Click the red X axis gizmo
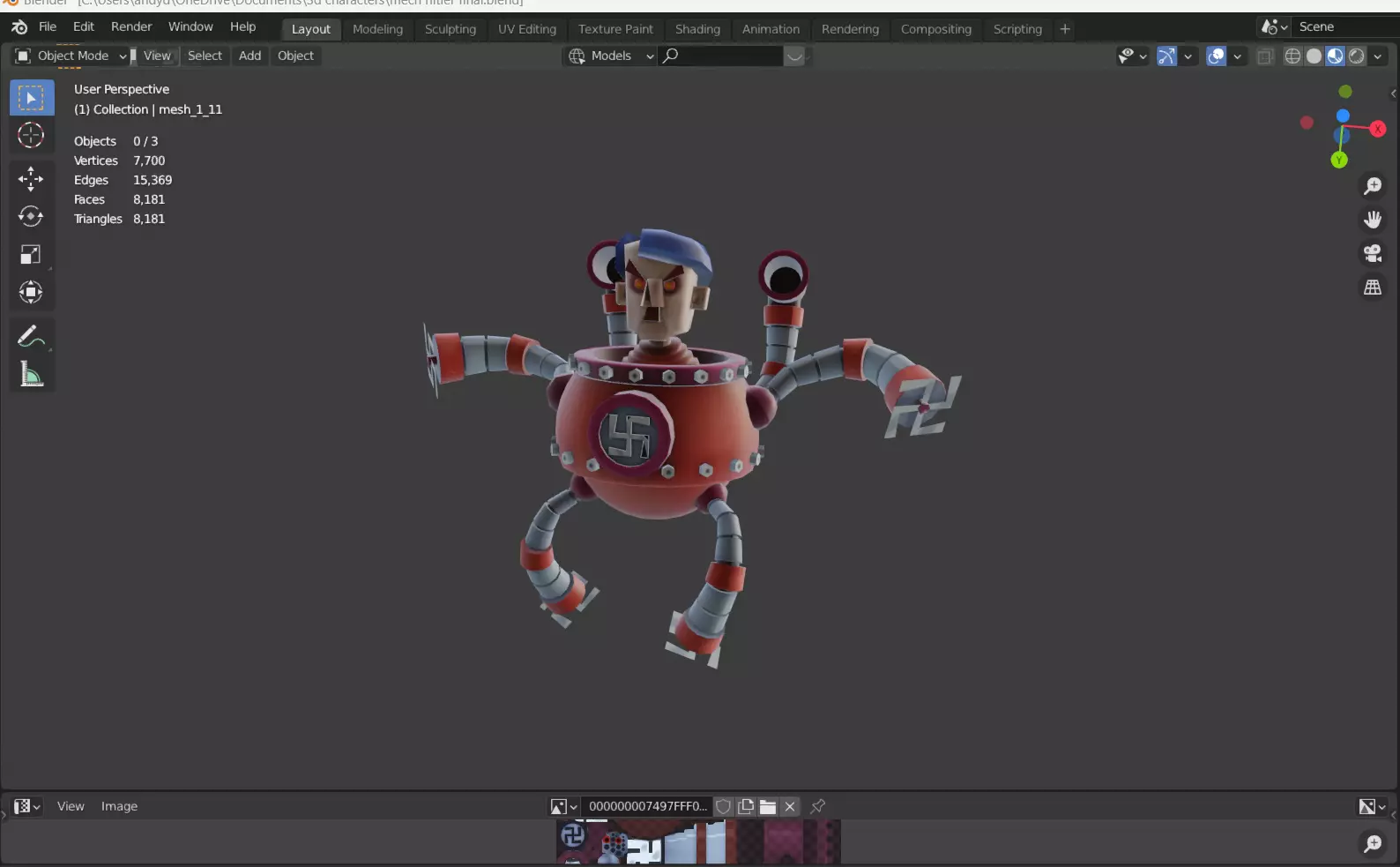 [x=1378, y=129]
